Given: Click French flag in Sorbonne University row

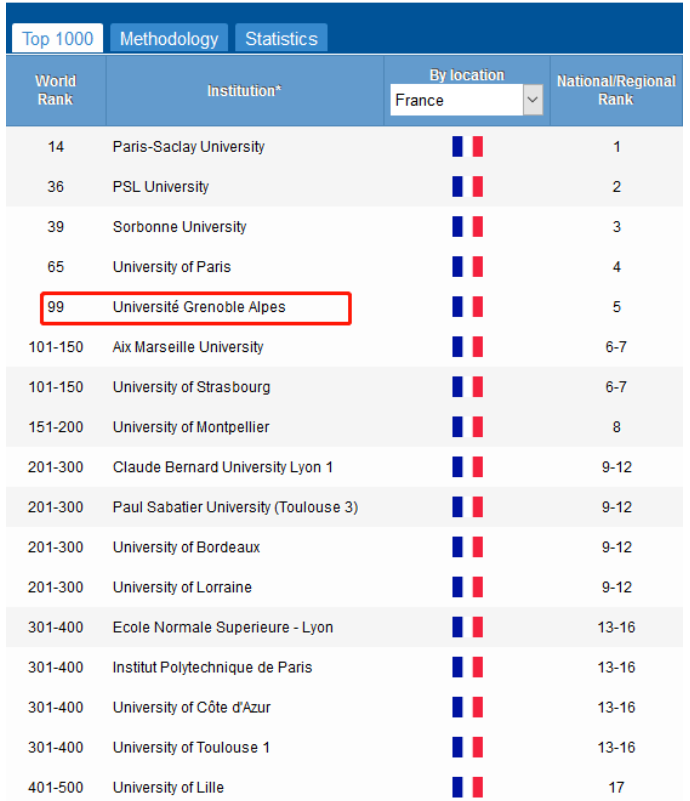Looking at the screenshot, I should (467, 227).
